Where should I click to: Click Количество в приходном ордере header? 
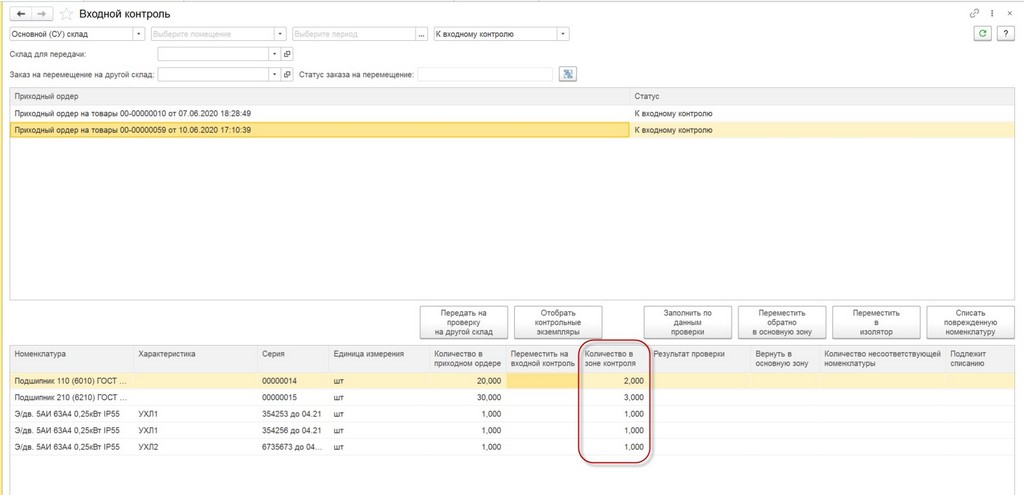pos(468,359)
